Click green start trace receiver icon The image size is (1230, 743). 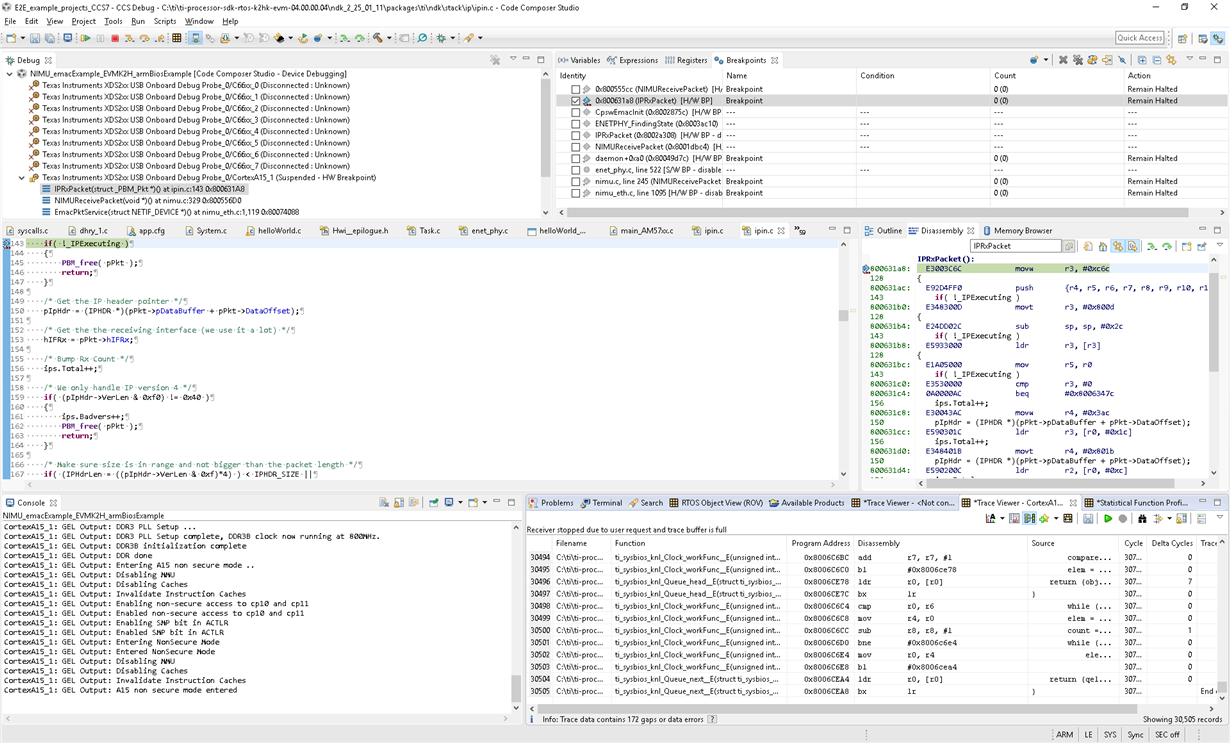pyautogui.click(x=1107, y=518)
